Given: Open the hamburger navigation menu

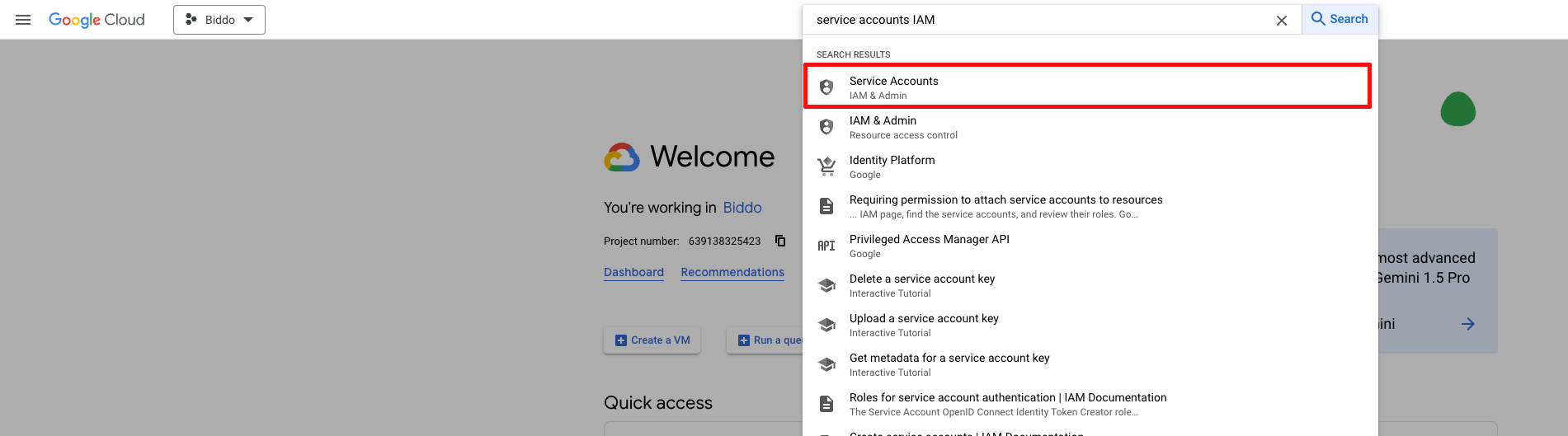Looking at the screenshot, I should (23, 20).
